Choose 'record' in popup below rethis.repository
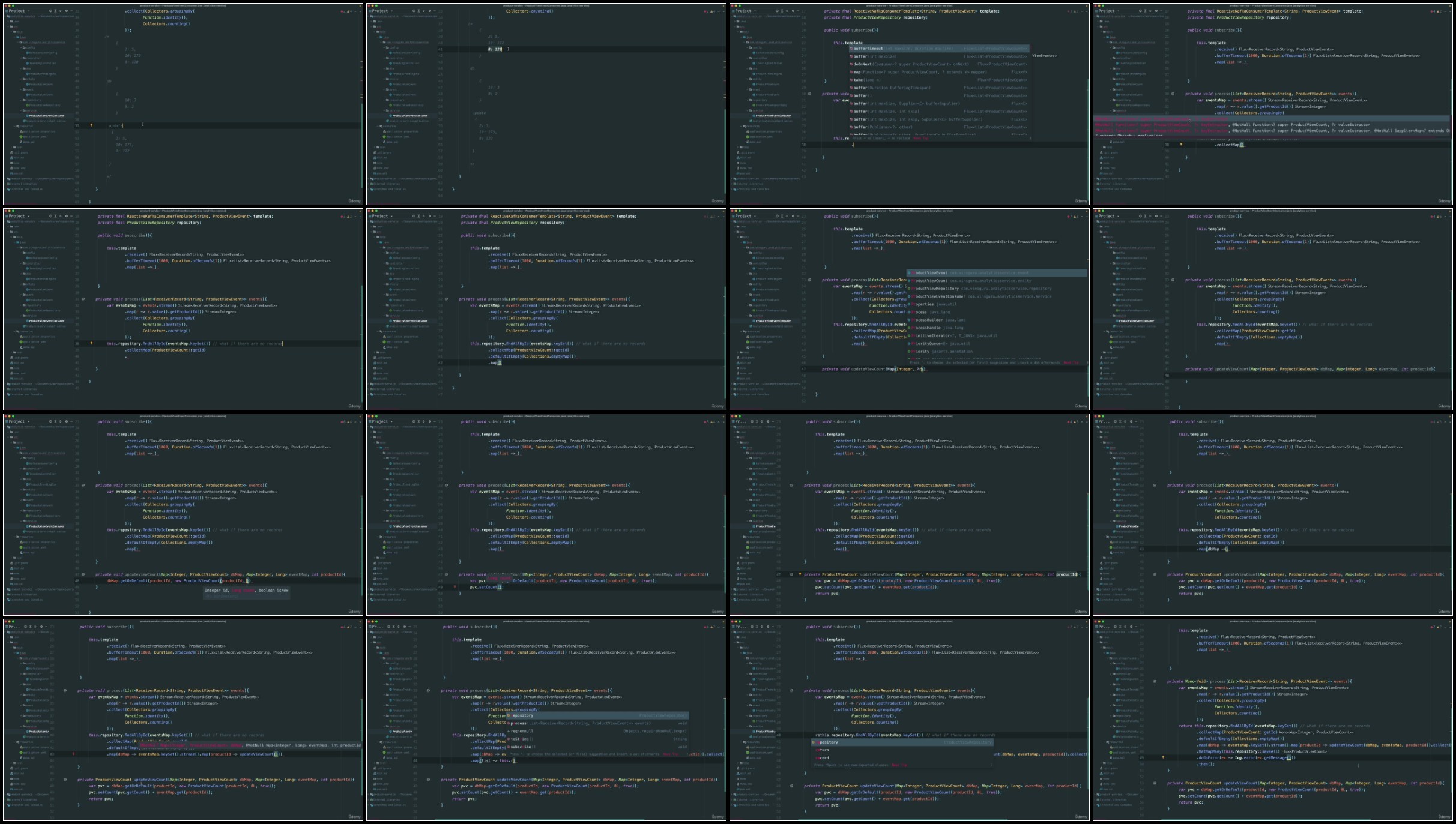The height and width of the screenshot is (824, 1456). [902, 758]
